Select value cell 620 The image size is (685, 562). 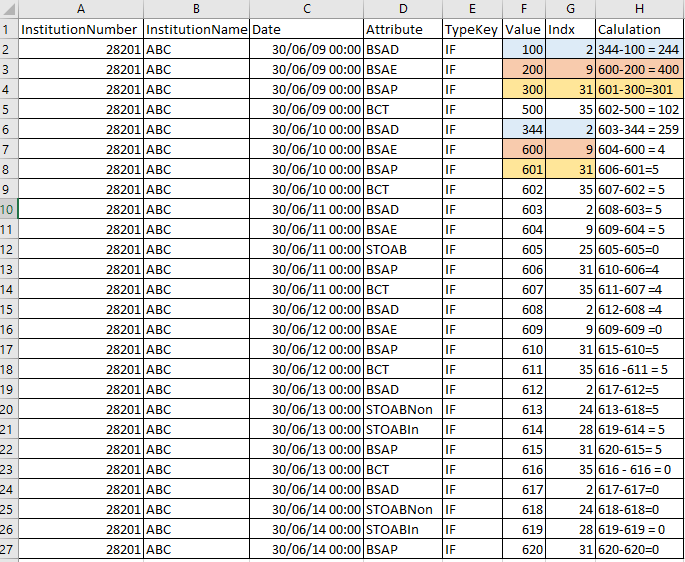[x=524, y=549]
